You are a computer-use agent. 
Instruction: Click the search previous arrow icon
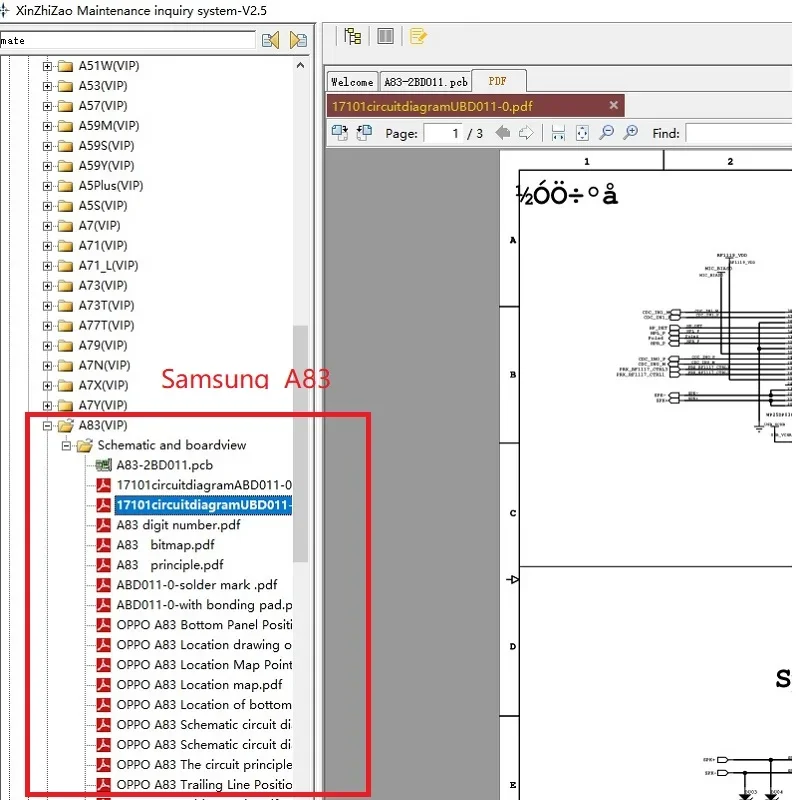[270, 40]
